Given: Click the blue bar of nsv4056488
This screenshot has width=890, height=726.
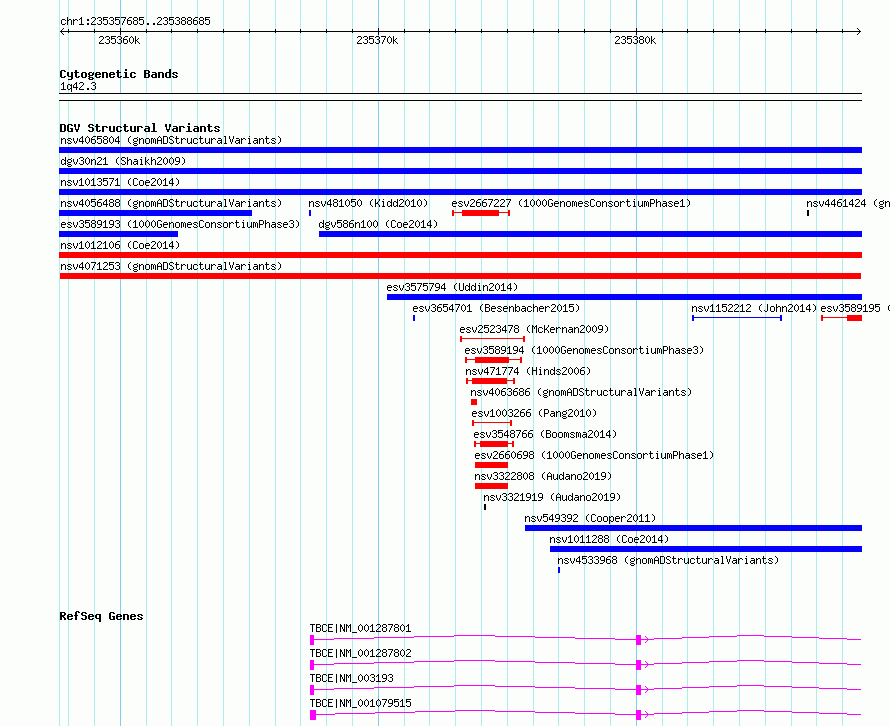Looking at the screenshot, I should click(156, 213).
